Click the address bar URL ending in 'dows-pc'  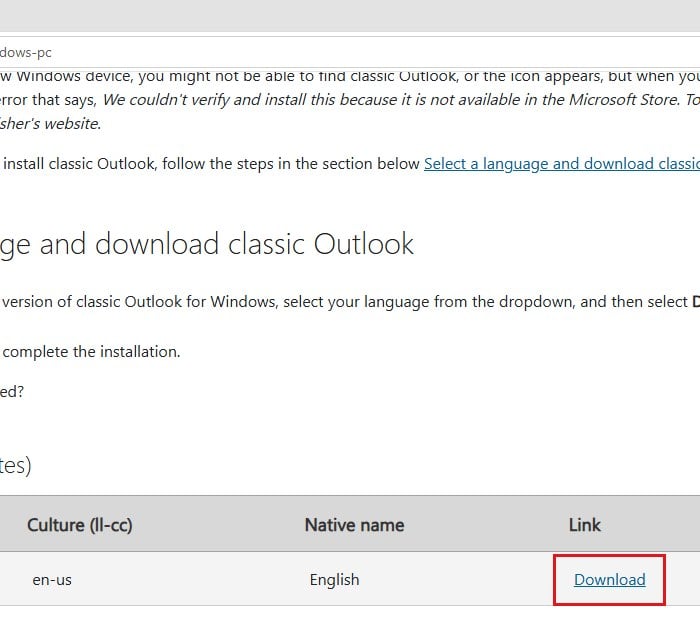tap(26, 53)
